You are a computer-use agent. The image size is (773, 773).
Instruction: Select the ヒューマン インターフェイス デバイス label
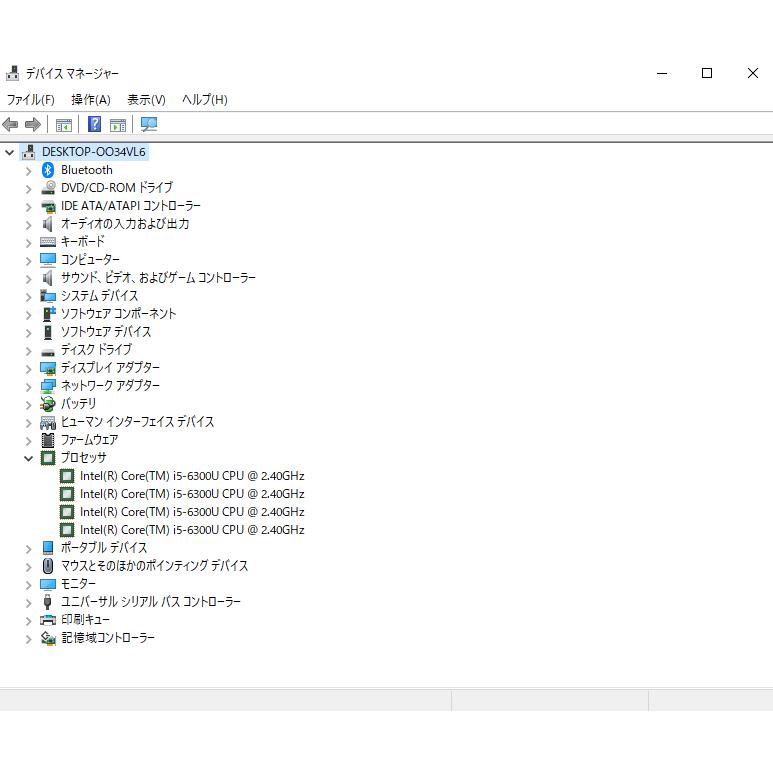pyautogui.click(x=138, y=422)
